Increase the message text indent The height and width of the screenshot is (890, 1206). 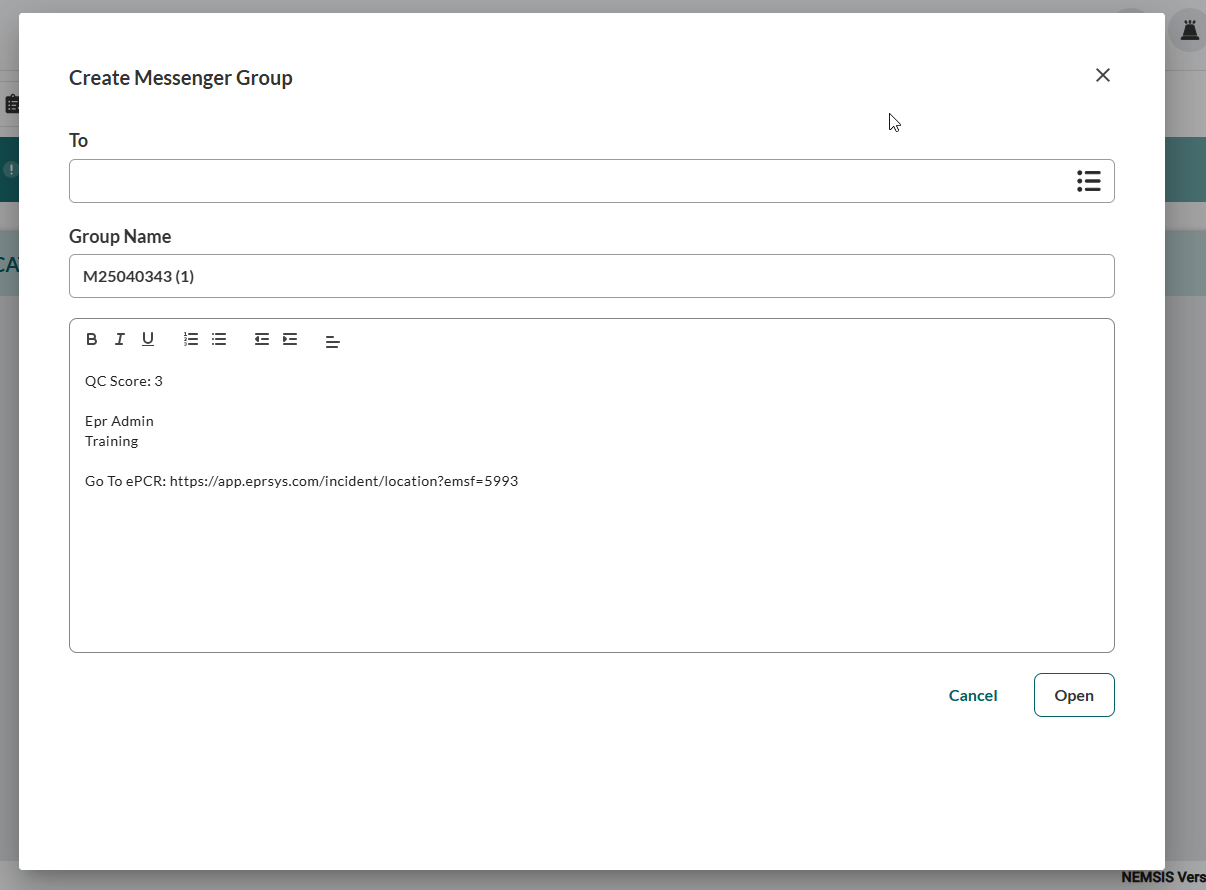289,339
